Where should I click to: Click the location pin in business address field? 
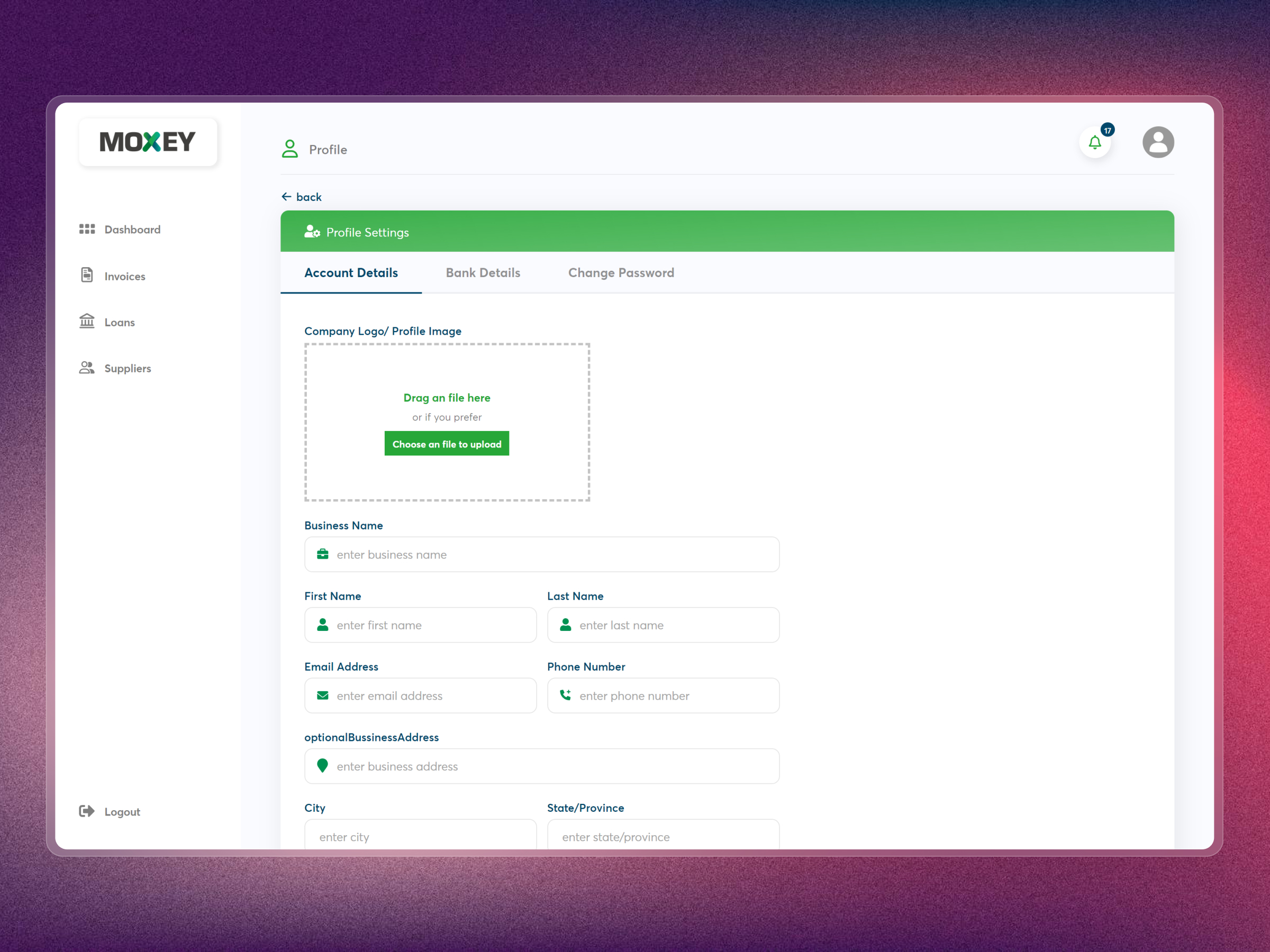323,765
